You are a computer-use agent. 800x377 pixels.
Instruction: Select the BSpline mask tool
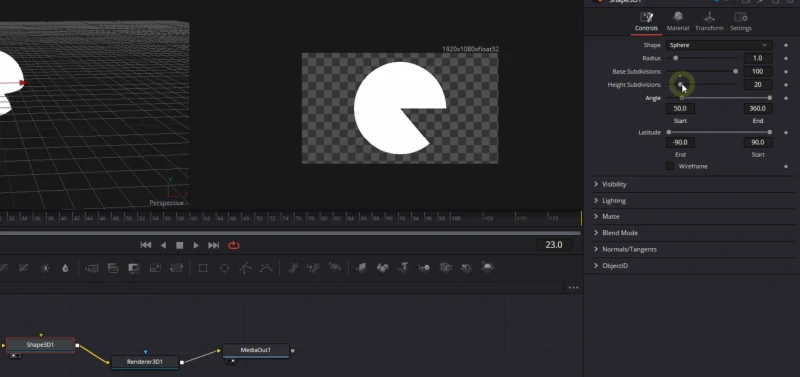coord(266,268)
